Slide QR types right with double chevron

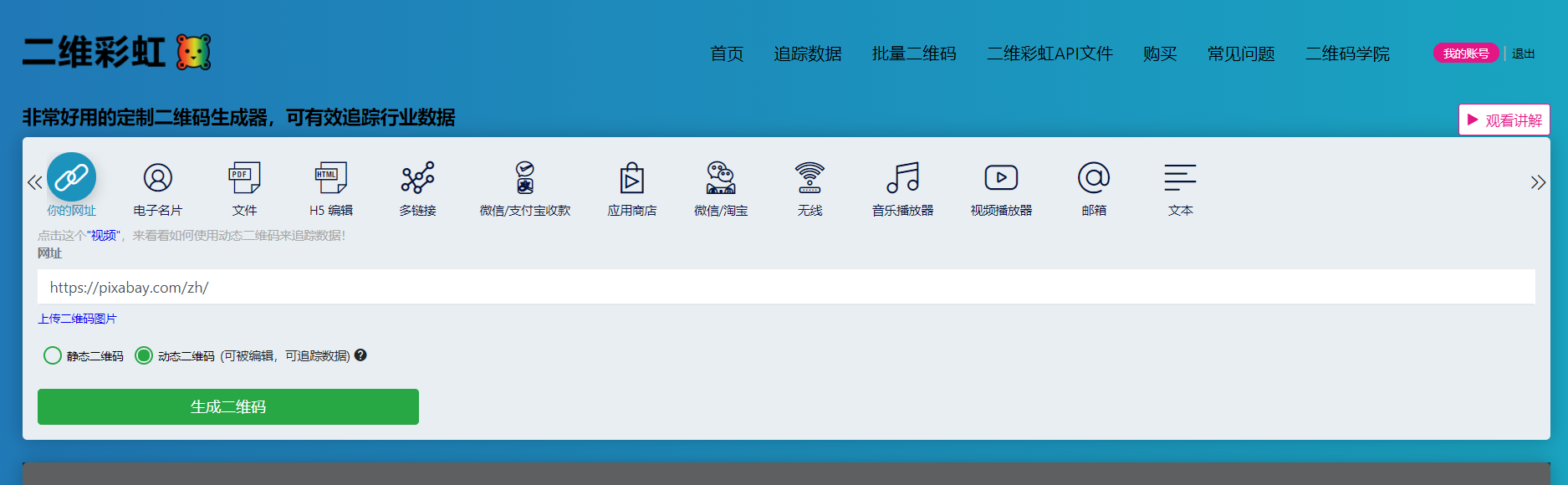tap(1538, 182)
